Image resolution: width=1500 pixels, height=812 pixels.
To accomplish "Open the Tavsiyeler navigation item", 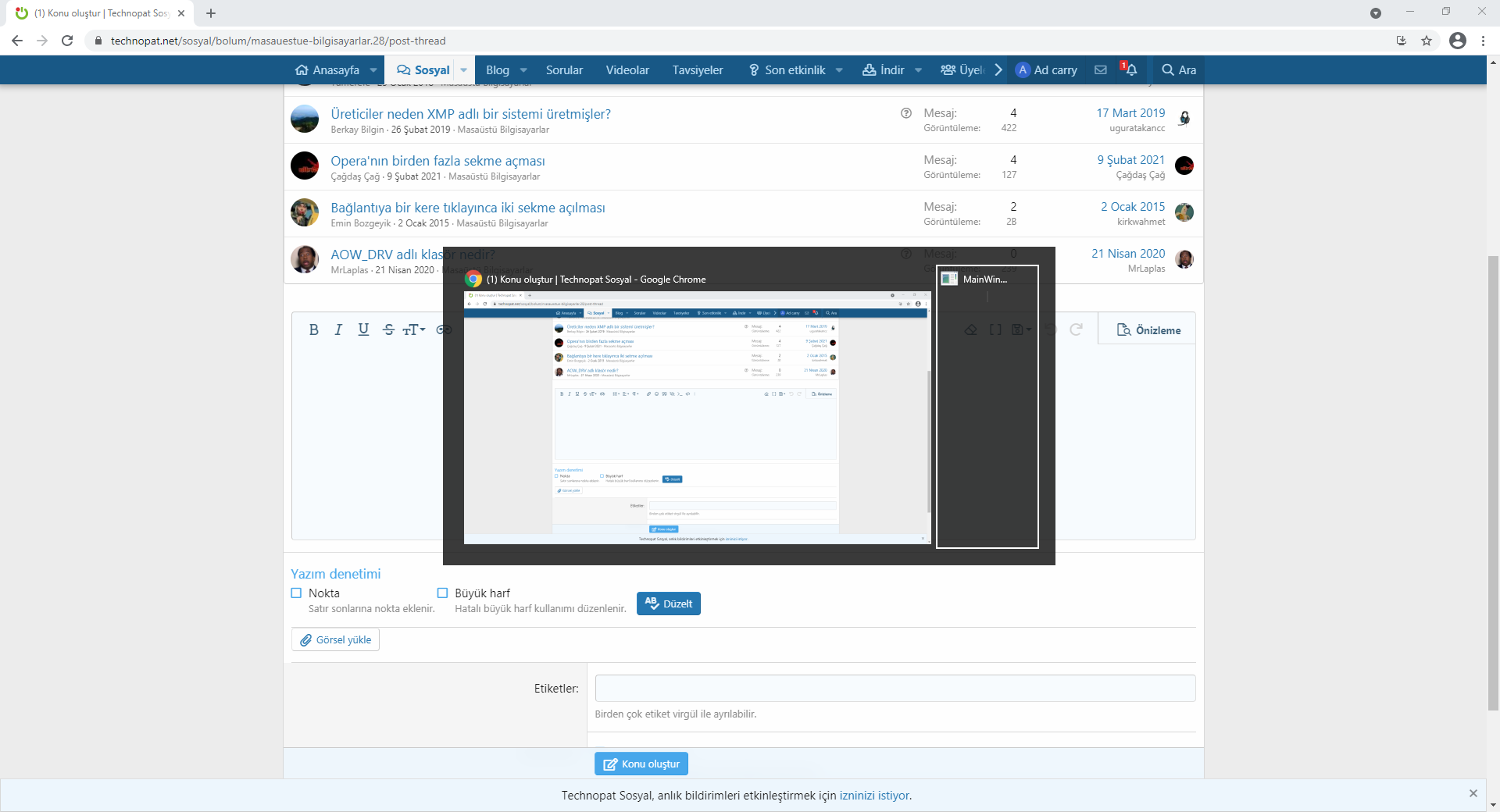I will 698,69.
